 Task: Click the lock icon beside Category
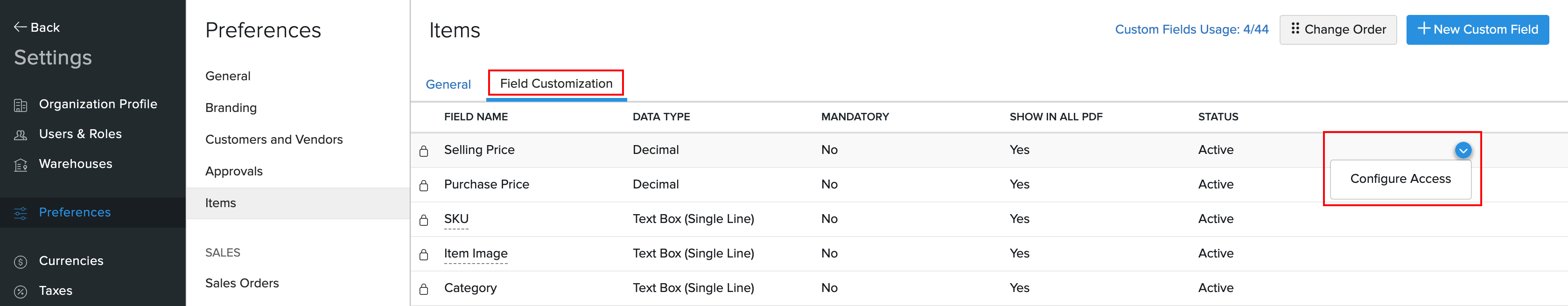click(424, 289)
